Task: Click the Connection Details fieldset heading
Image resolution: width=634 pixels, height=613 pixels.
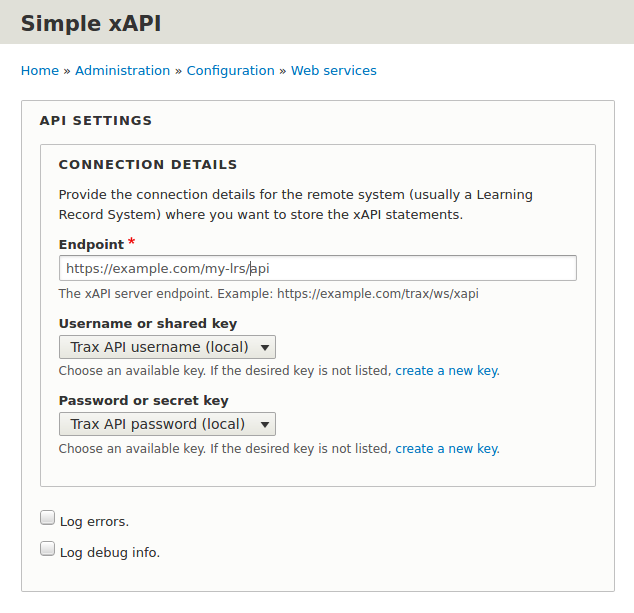Action: 148,165
